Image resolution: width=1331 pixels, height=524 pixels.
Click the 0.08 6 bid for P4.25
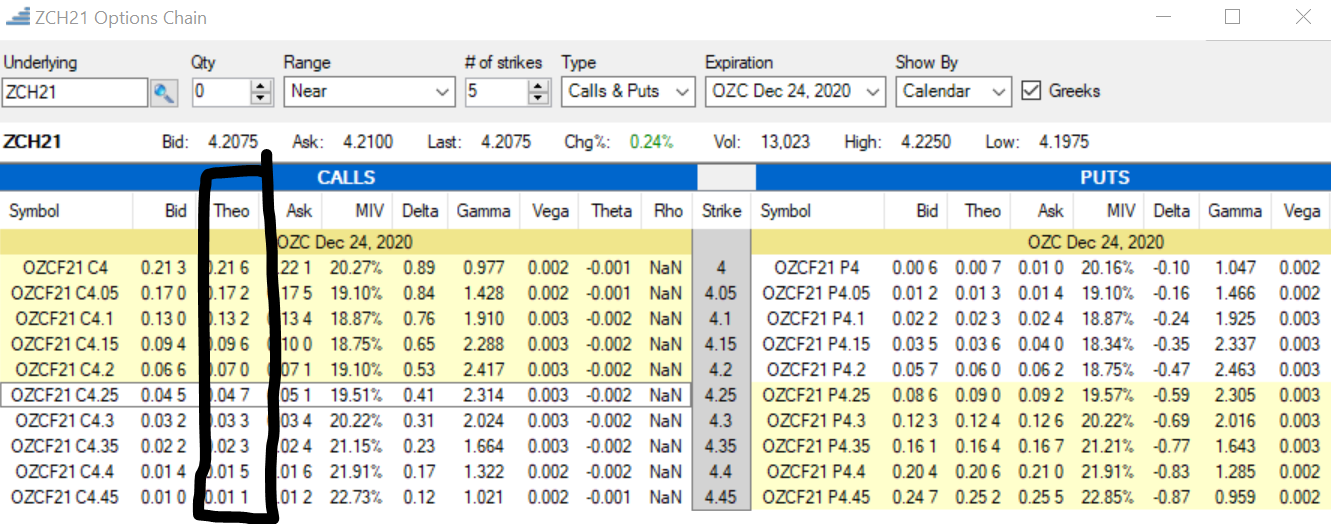click(x=915, y=395)
